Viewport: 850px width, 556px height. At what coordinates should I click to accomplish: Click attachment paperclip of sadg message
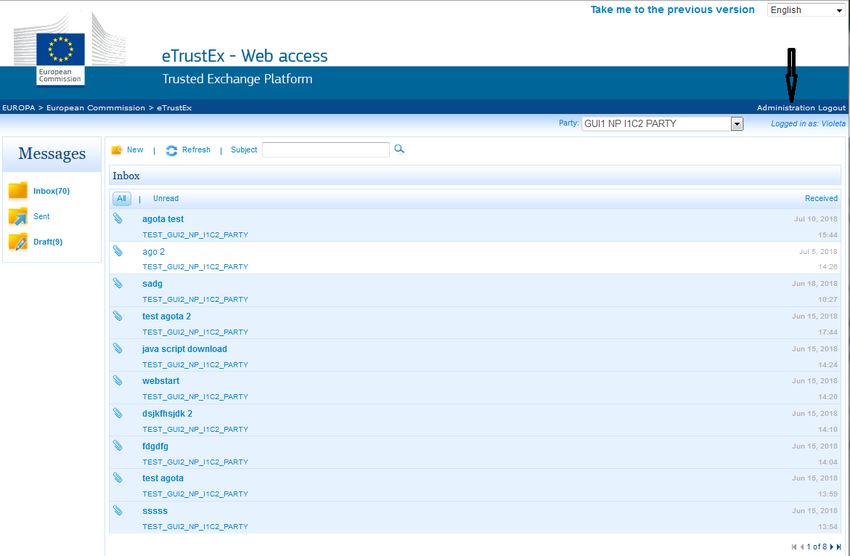tap(118, 283)
